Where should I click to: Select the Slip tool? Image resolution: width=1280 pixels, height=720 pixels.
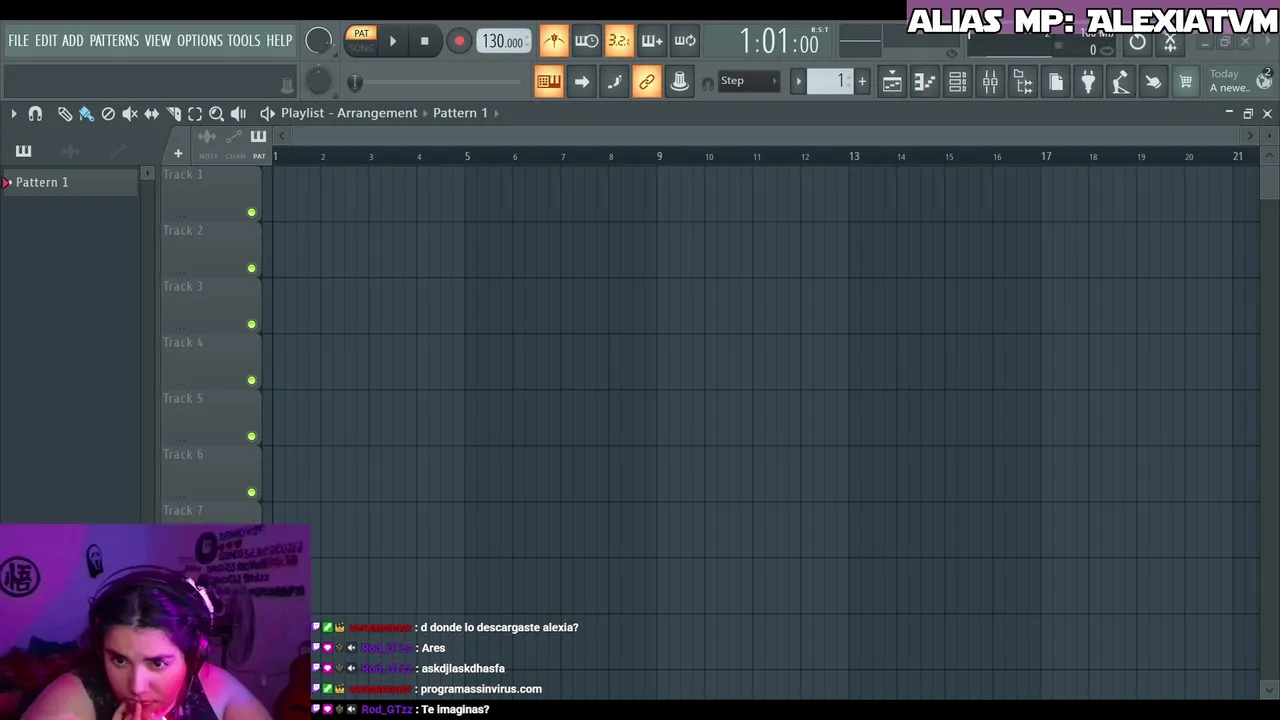[152, 114]
